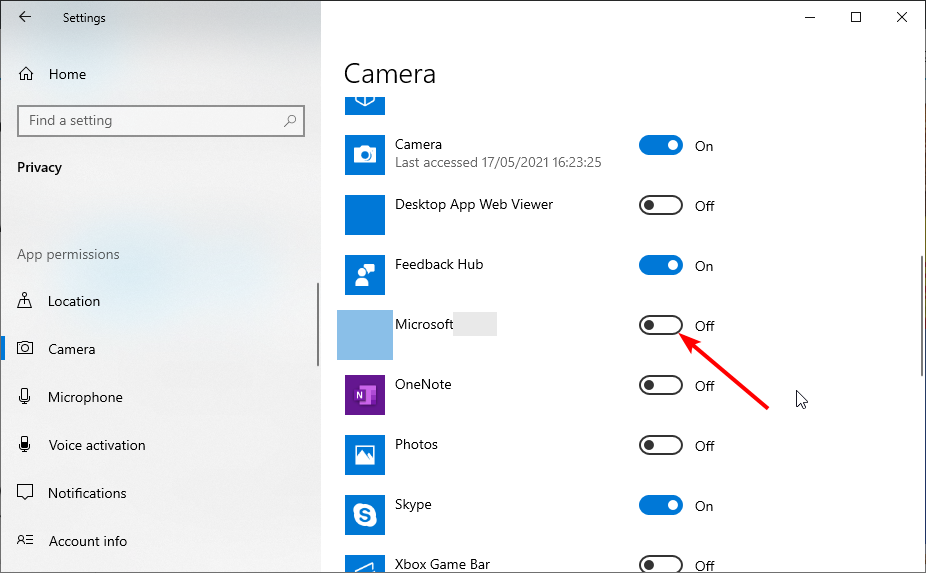Click the Desktop App Web Viewer icon
The image size is (926, 573).
point(365,214)
